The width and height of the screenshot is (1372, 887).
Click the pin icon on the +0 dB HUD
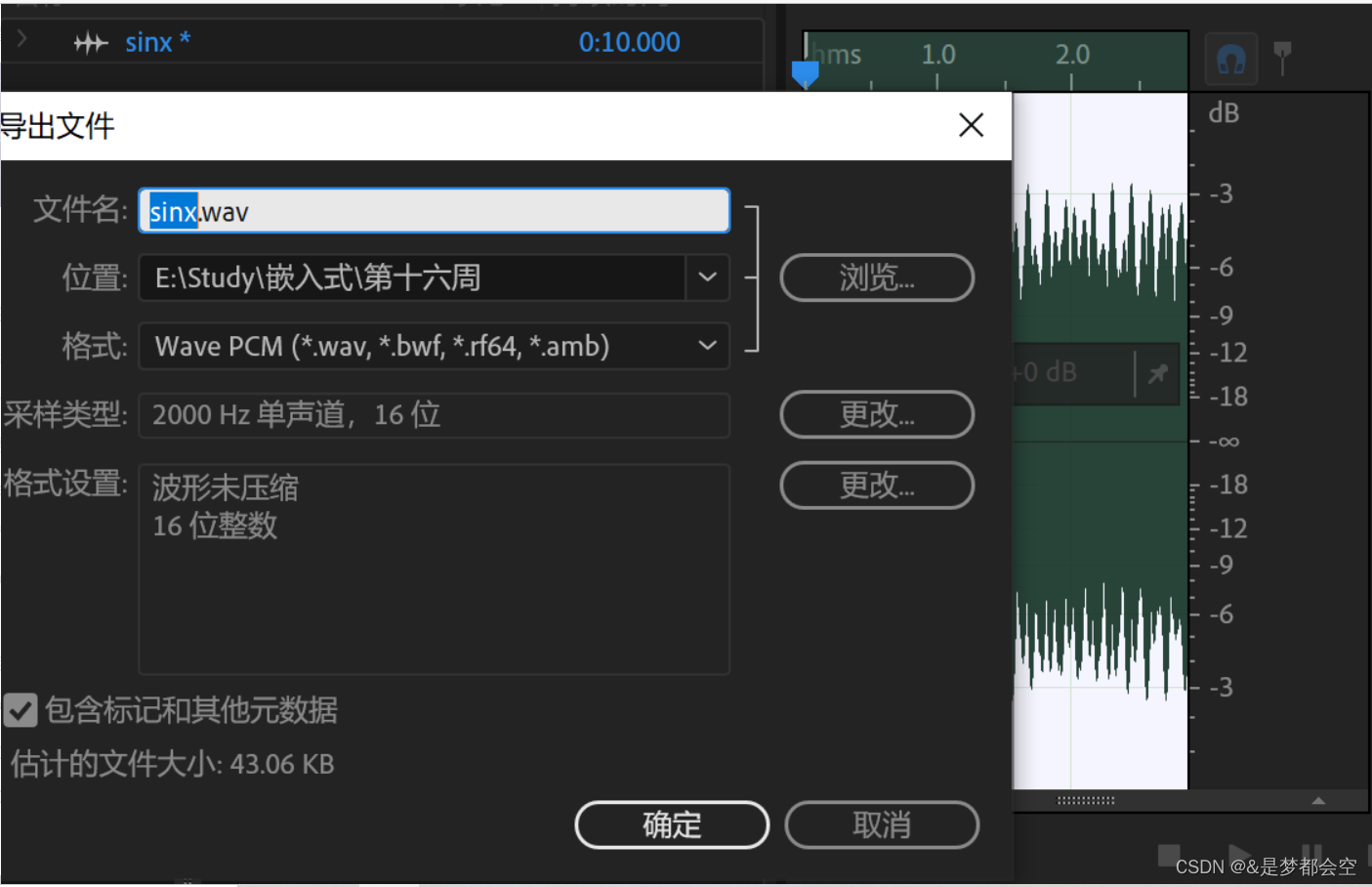[1158, 373]
